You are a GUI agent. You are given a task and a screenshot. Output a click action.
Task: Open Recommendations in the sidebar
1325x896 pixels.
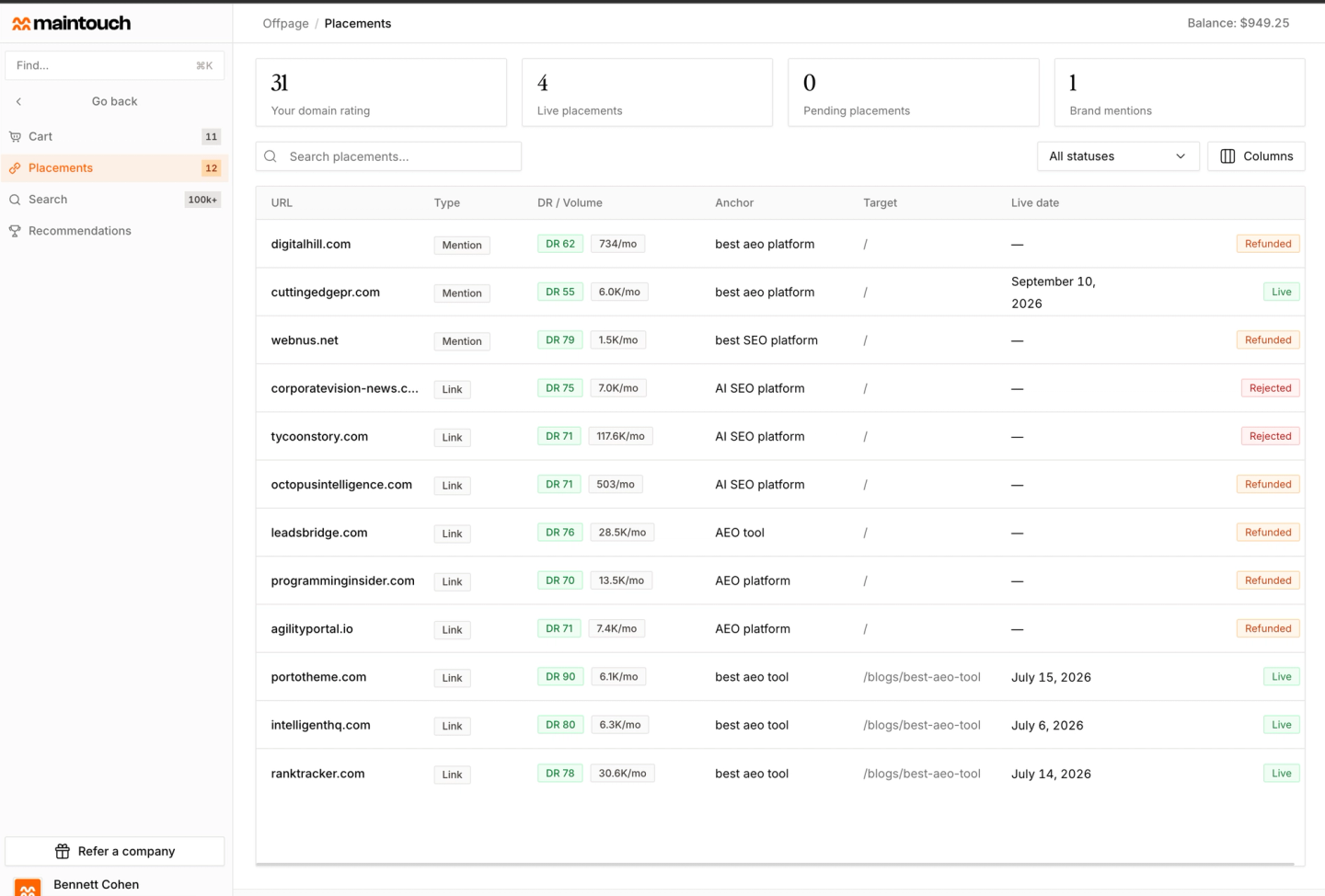point(115,231)
